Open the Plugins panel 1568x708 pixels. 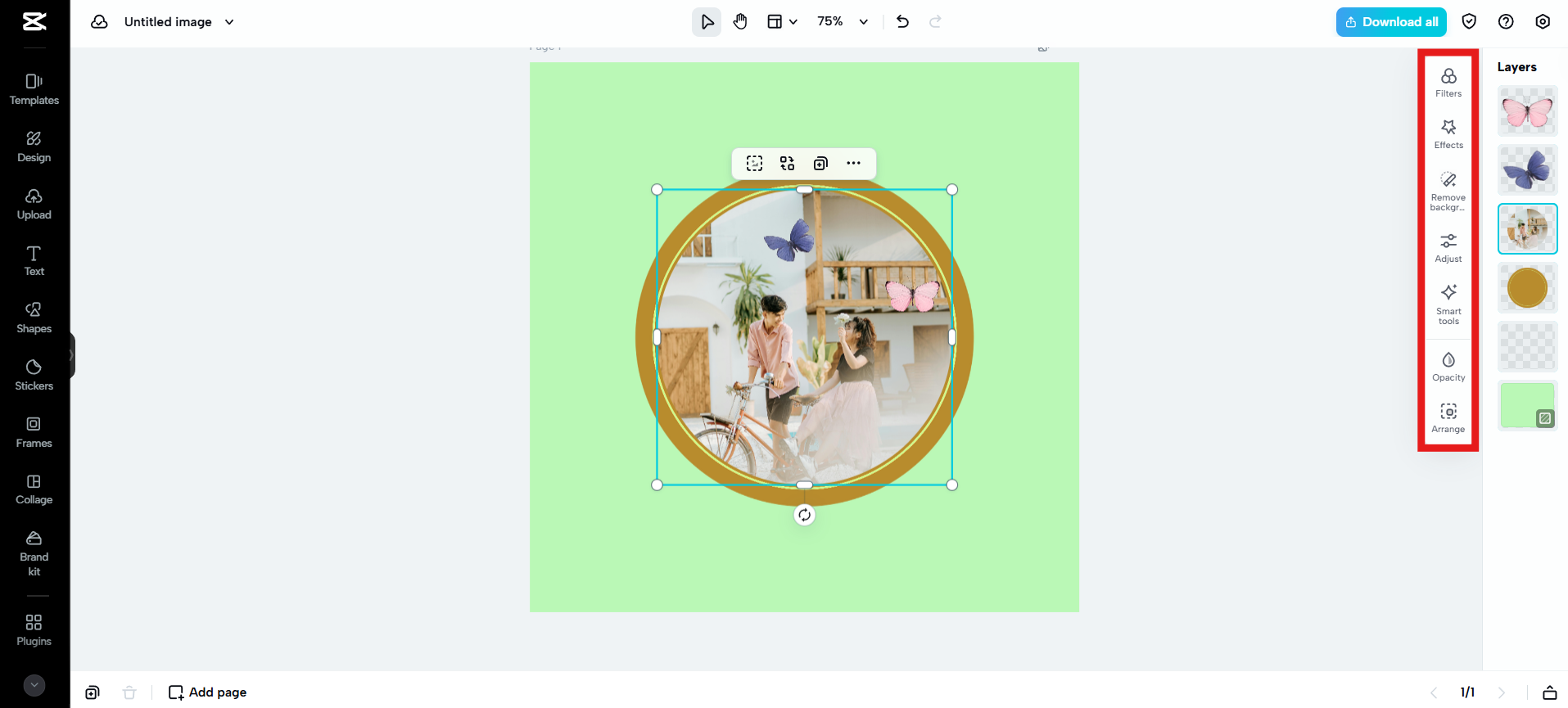(34, 630)
